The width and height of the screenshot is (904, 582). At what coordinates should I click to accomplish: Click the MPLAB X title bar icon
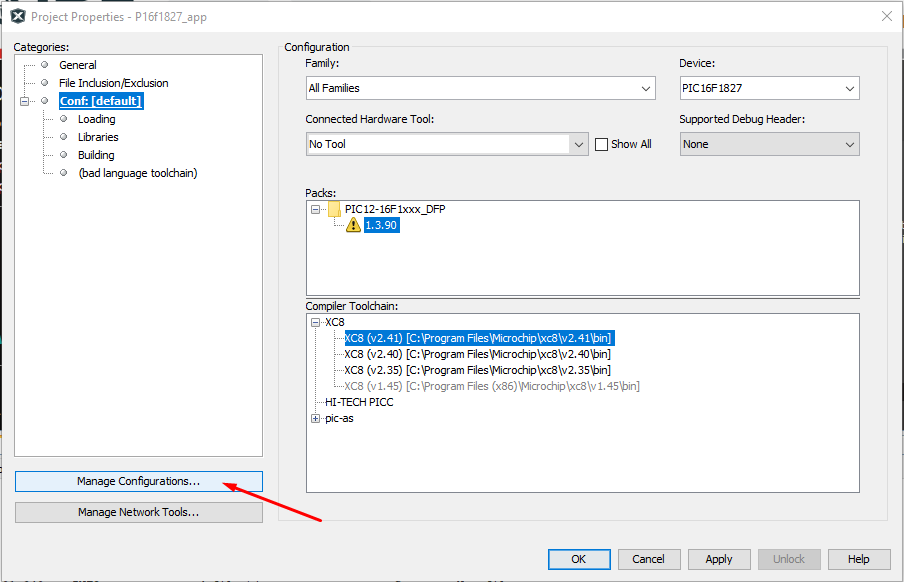(18, 16)
